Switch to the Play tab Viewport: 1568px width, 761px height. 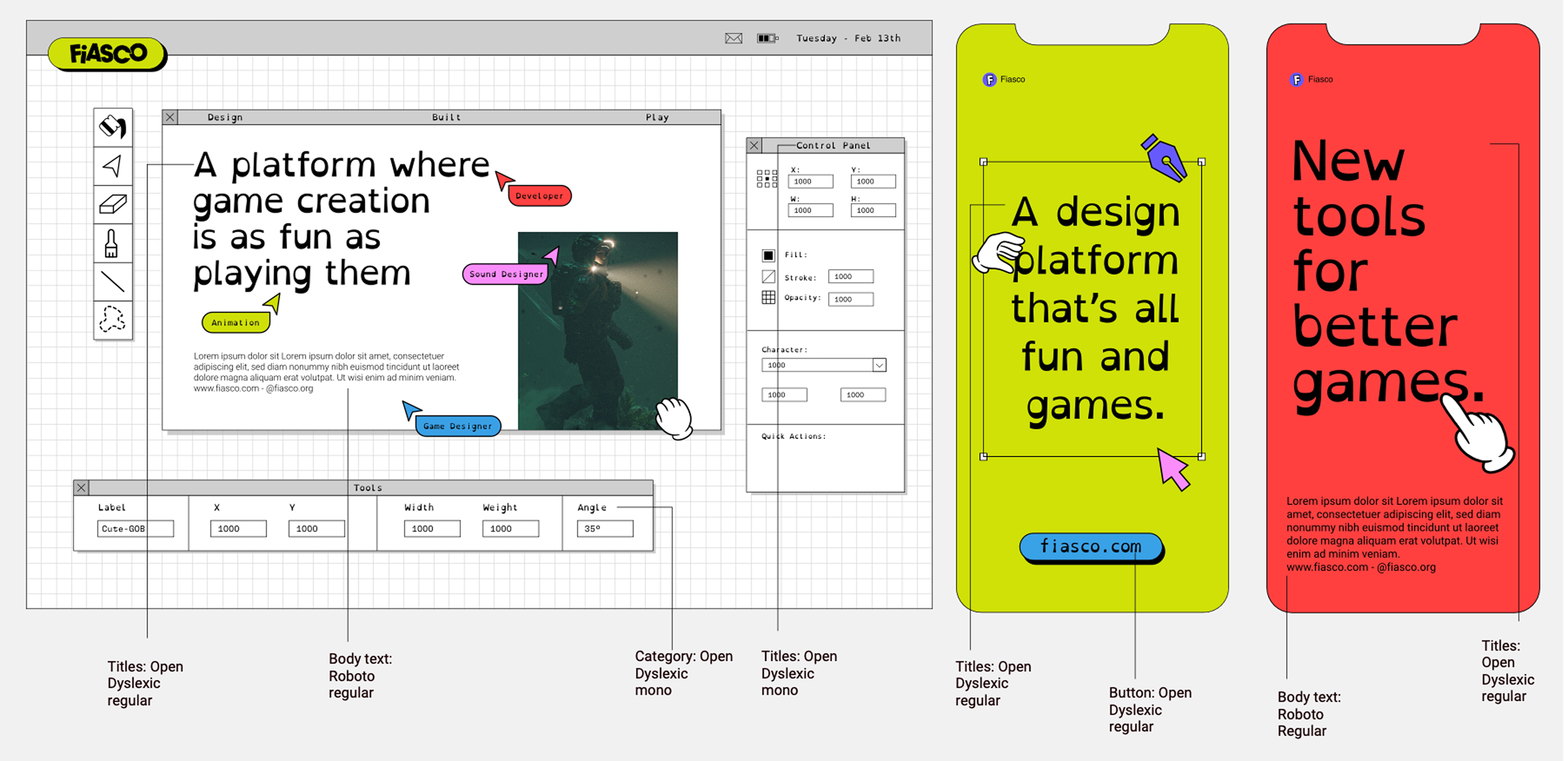click(657, 117)
